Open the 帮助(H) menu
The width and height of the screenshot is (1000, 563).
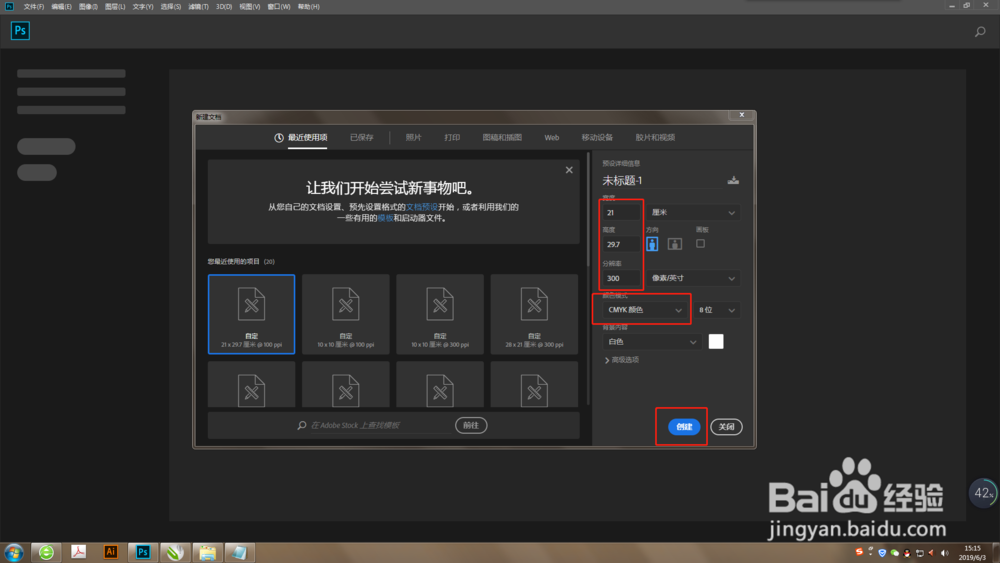[309, 6]
